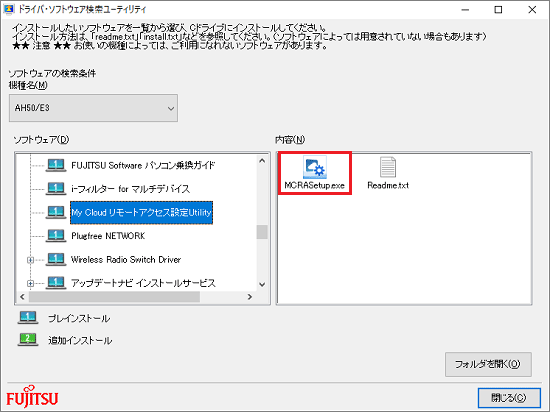Select FUJITSU Software パソコン乗換ガイド in tree
550x412 pixels.
tap(143, 165)
